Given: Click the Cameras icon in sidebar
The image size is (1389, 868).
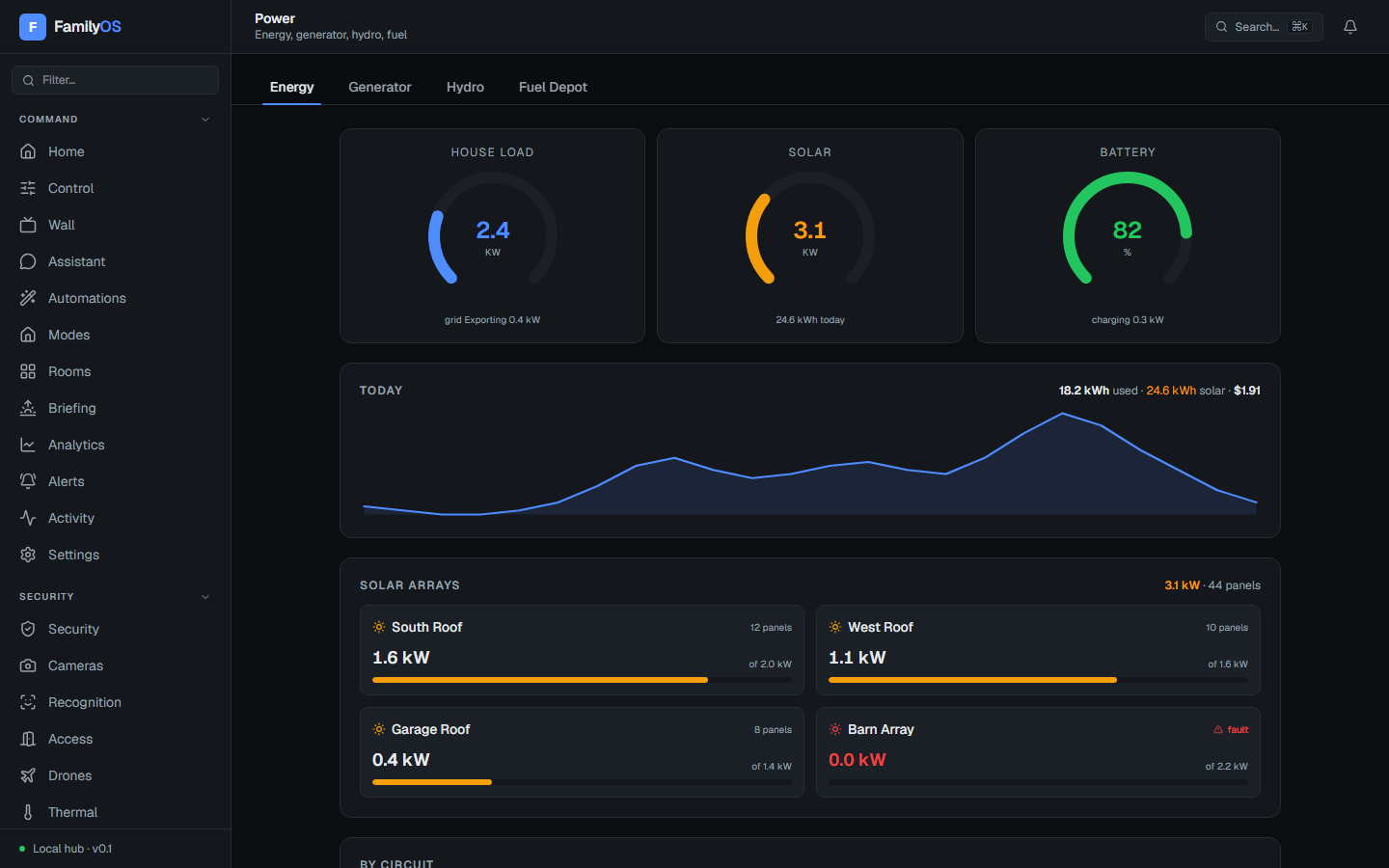Looking at the screenshot, I should (x=28, y=665).
